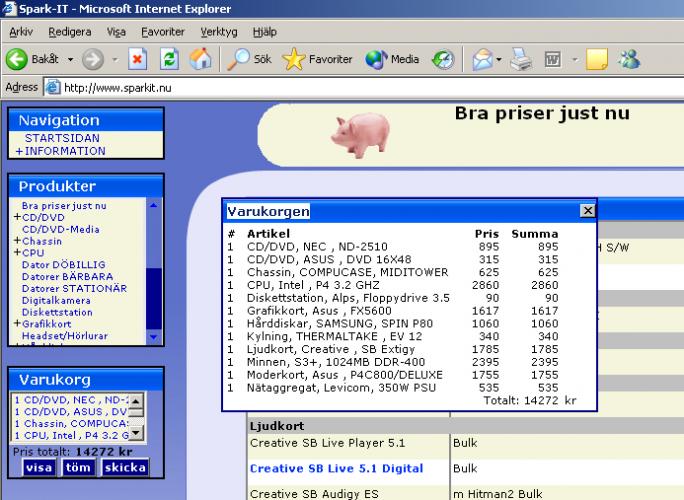Click the Stop loading icon
The width and height of the screenshot is (684, 500).
click(139, 59)
